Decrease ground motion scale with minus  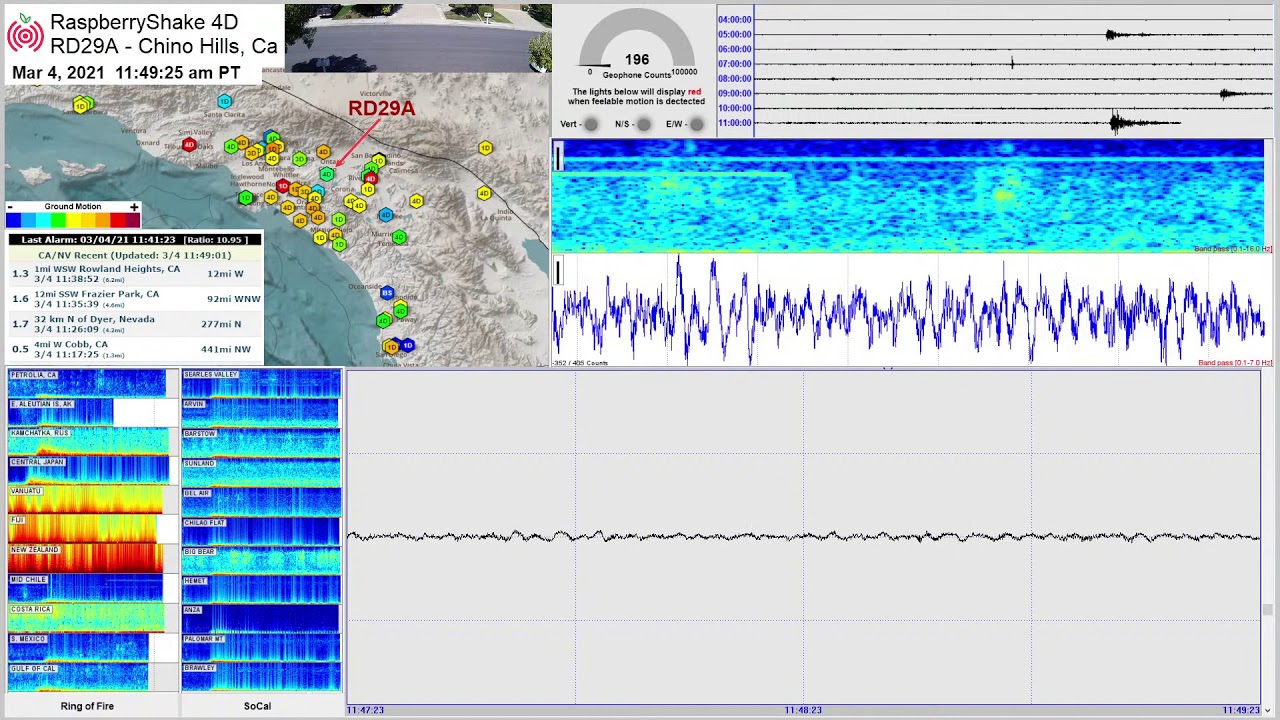[10, 207]
